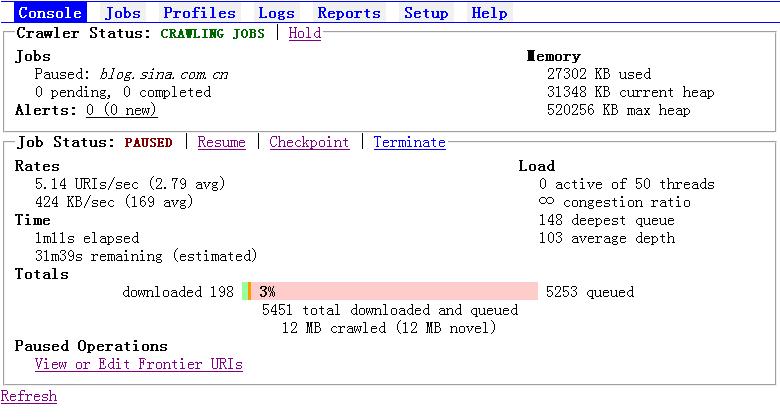Select the 5.14 URIs/sec rate line

click(x=130, y=184)
